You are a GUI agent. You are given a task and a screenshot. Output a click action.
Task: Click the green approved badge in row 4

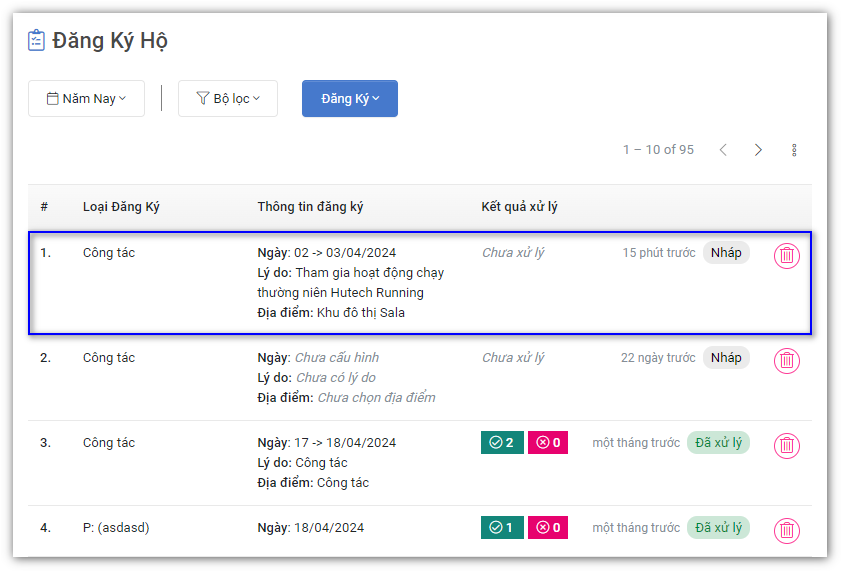502,527
